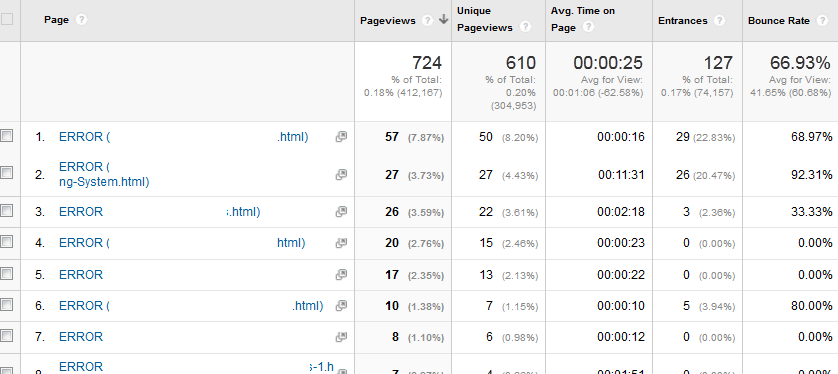
Task: Tick the checkbox for row 1
Action: (6, 136)
